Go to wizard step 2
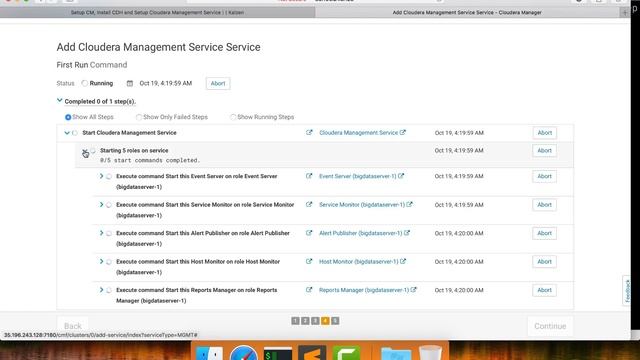The height and width of the screenshot is (360, 640). 305,321
